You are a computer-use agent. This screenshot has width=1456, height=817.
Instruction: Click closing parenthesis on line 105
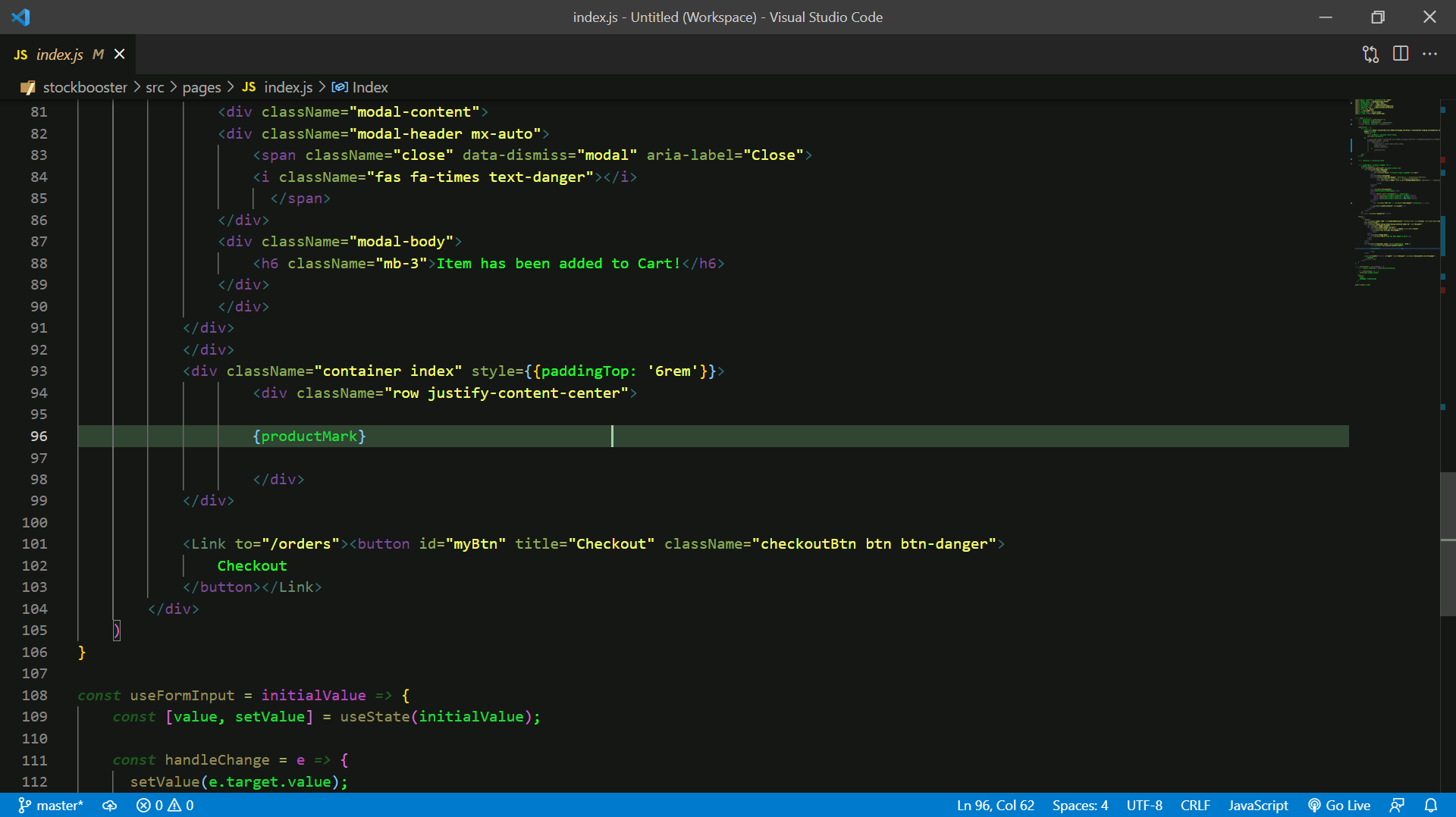click(116, 630)
